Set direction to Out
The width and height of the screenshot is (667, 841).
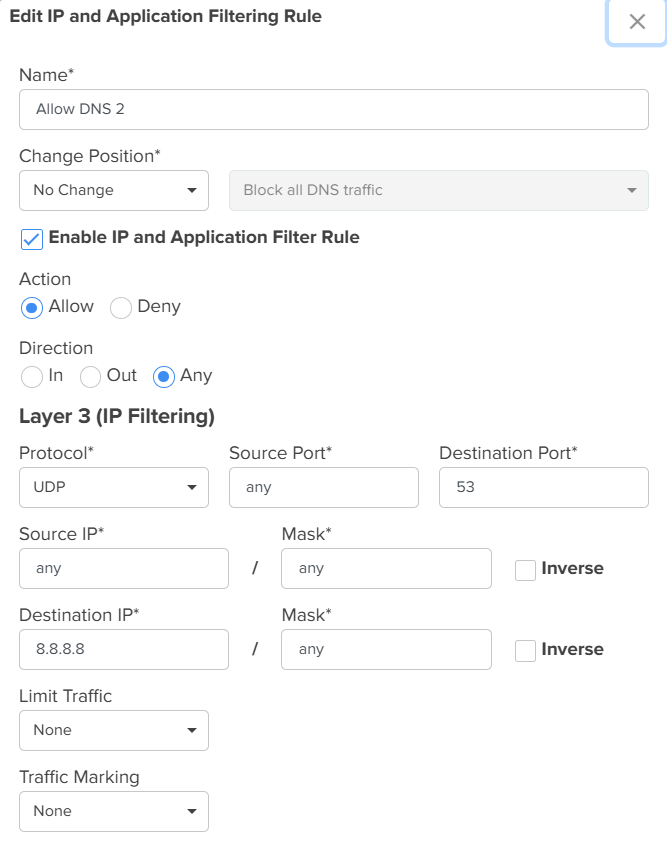tap(91, 377)
